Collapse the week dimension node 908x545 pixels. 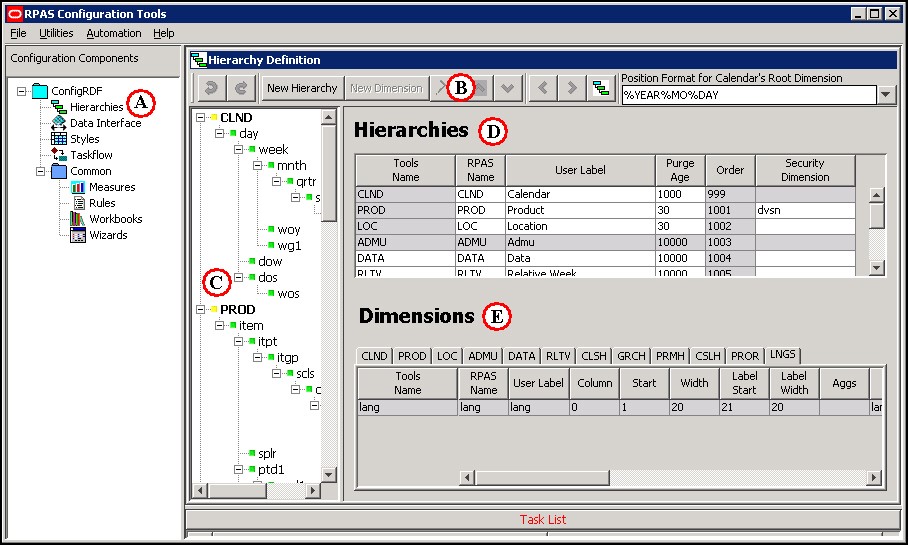(x=239, y=149)
